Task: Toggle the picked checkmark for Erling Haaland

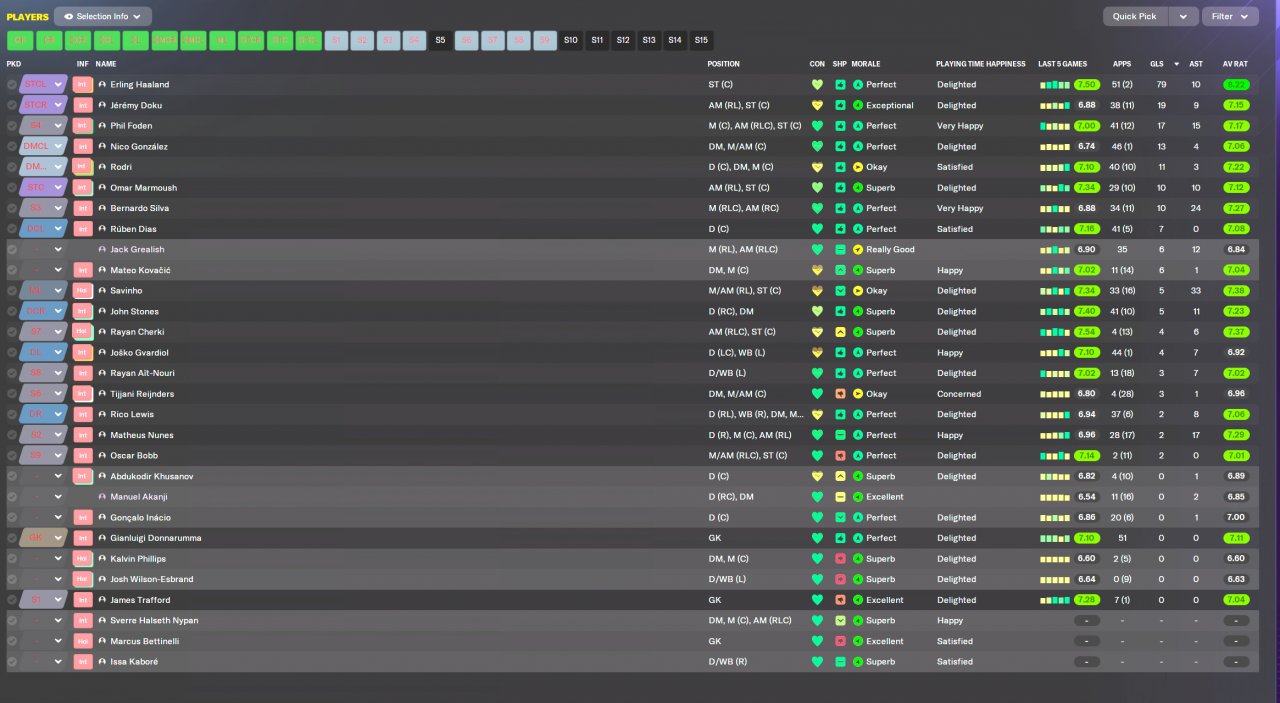Action: pos(12,85)
